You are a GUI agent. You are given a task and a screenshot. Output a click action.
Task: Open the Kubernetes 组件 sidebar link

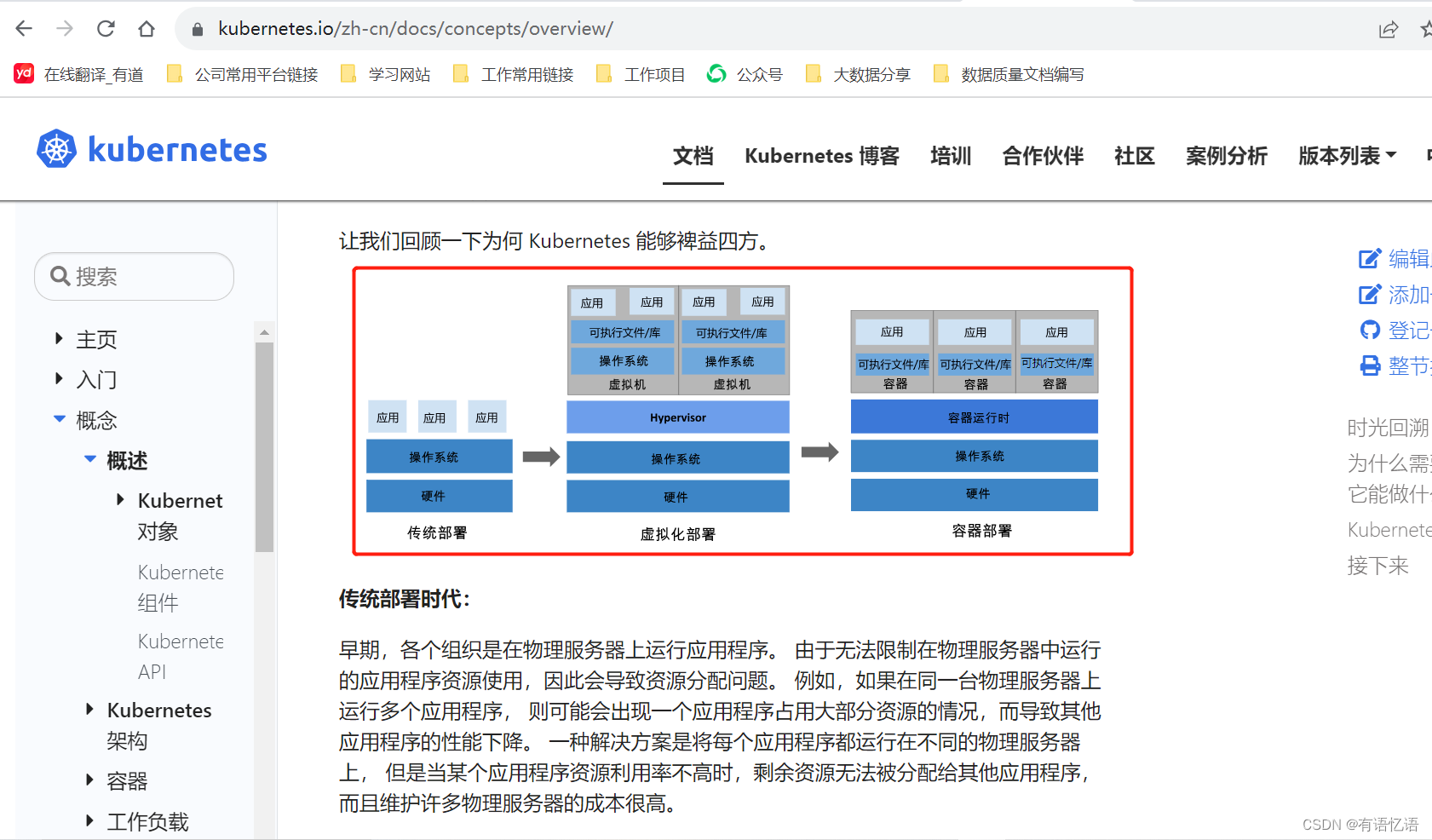coord(181,587)
